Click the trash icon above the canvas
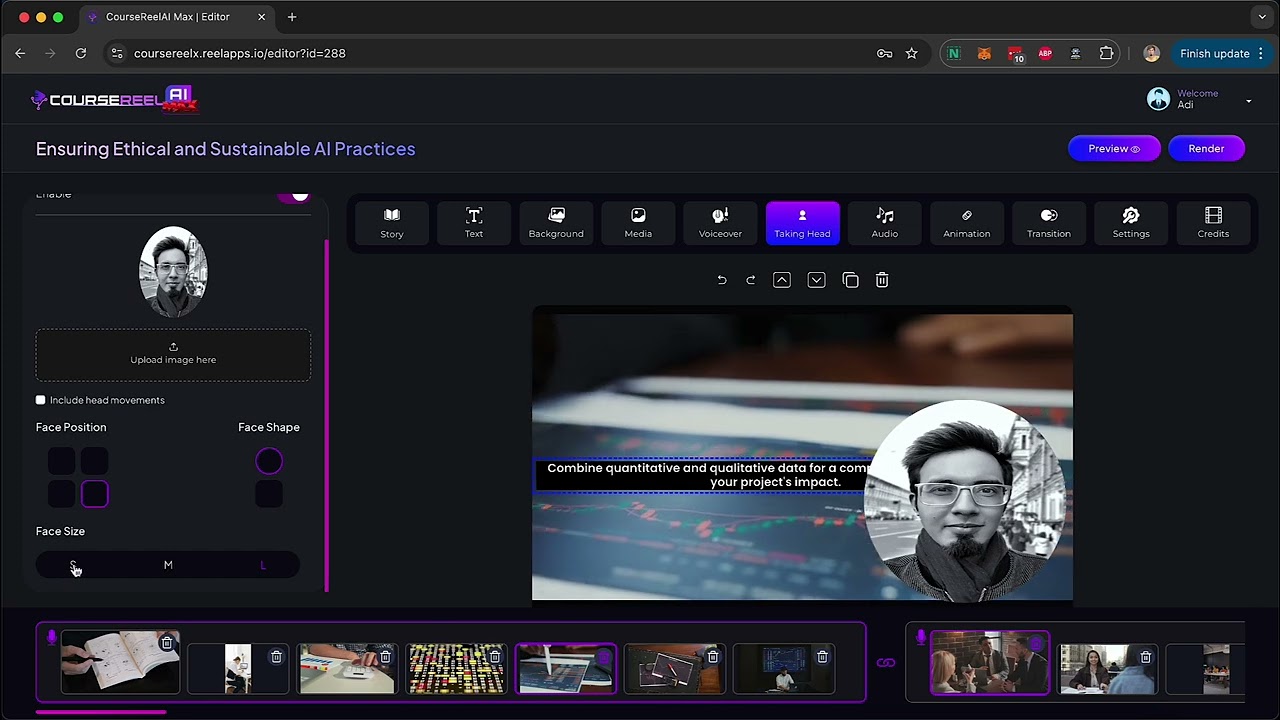The width and height of the screenshot is (1280, 720). pyautogui.click(x=882, y=280)
